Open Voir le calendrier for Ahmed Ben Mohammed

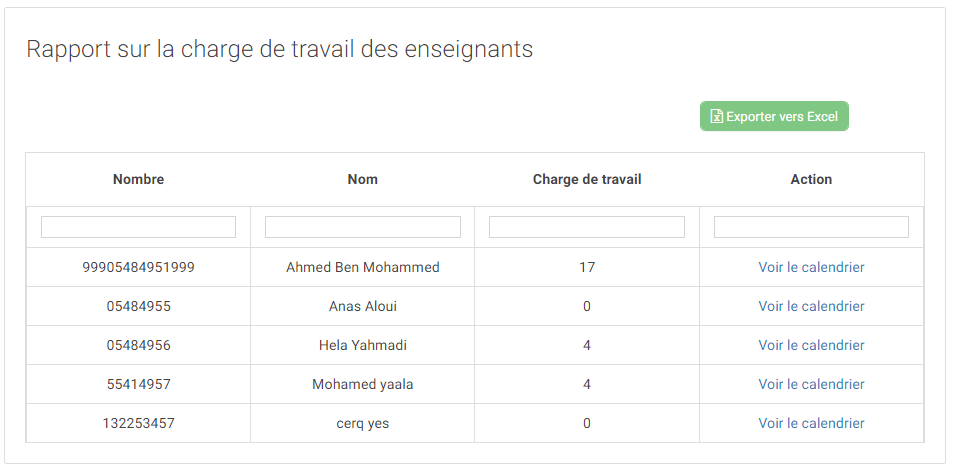point(811,267)
